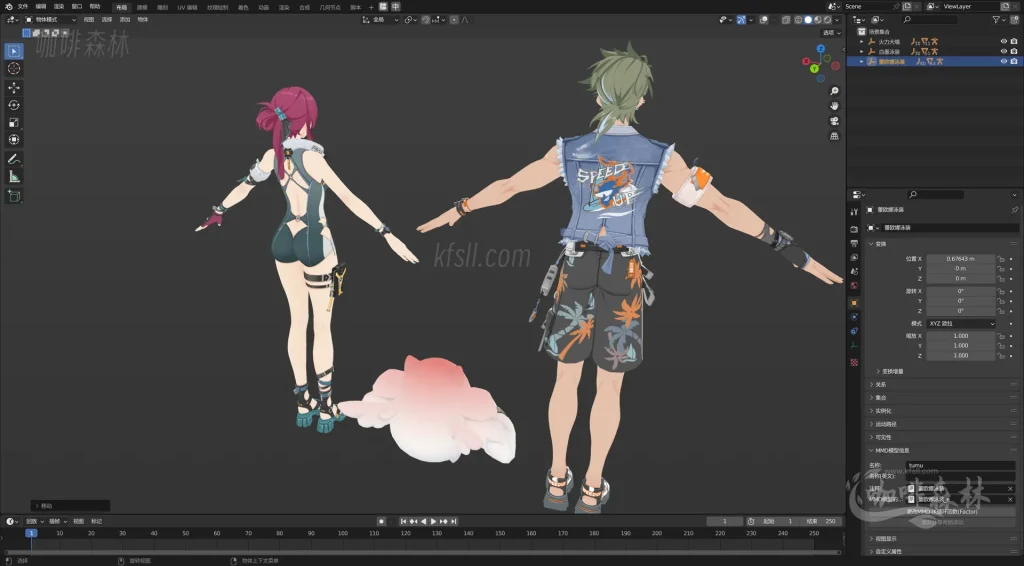Click play animation button
Viewport: 1024px width, 566px height.
point(432,522)
